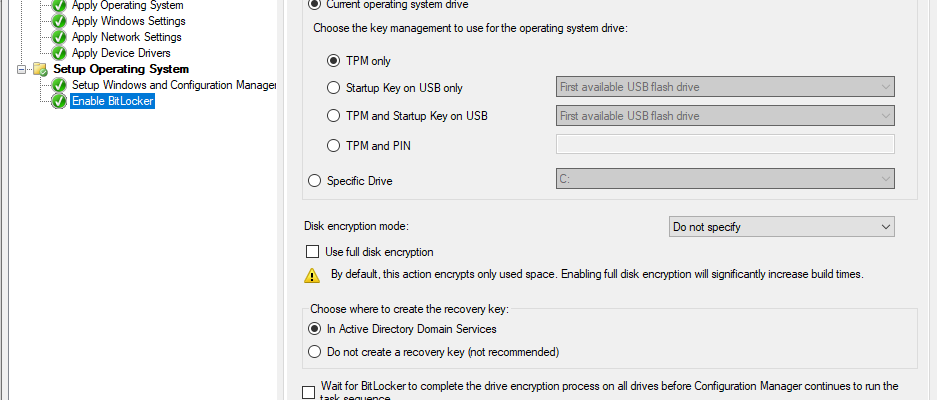The height and width of the screenshot is (400, 937).
Task: Click the check icon beside Setup Windows and Configuration Manager
Action: (x=59, y=86)
